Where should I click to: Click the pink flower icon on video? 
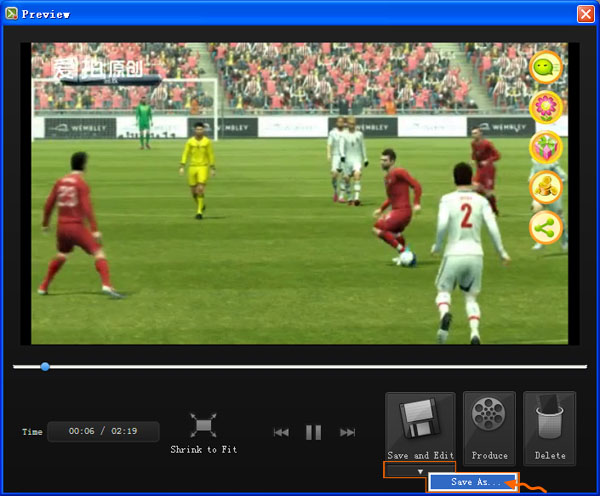(x=546, y=107)
